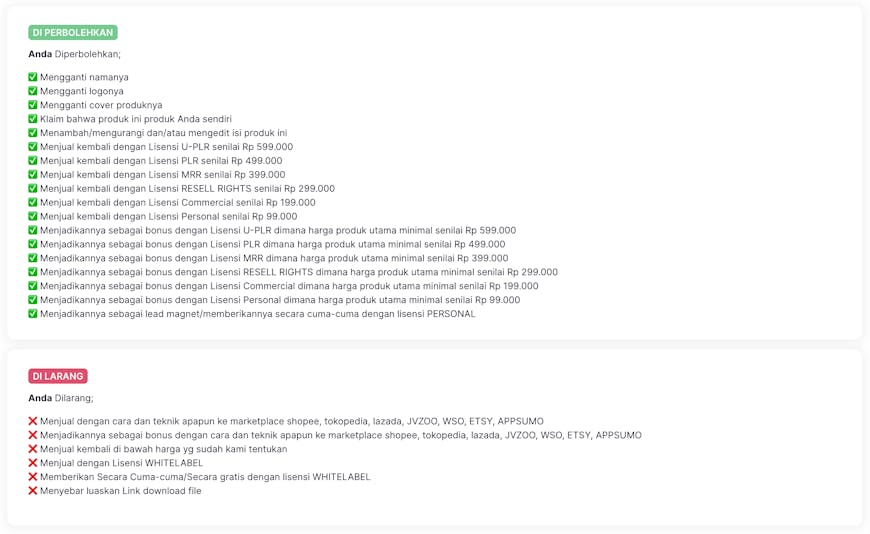Click checkmark beside lead magnet PERSONAL line

coord(33,314)
